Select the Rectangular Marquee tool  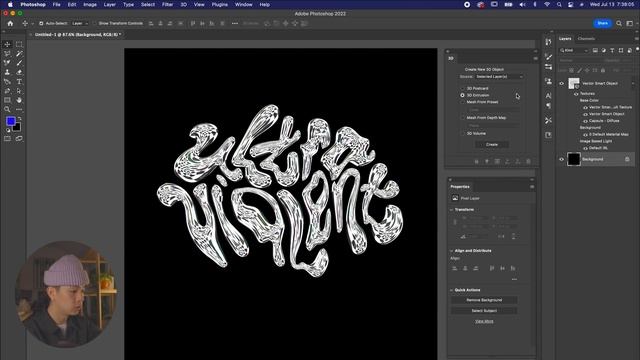point(19,44)
